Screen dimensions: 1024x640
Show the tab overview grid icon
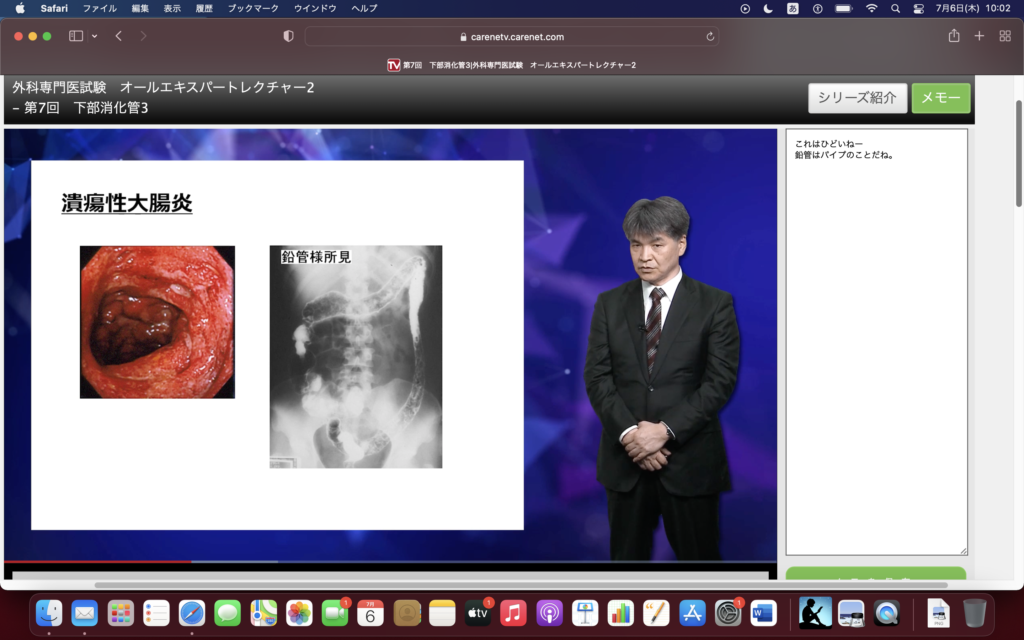1005,36
